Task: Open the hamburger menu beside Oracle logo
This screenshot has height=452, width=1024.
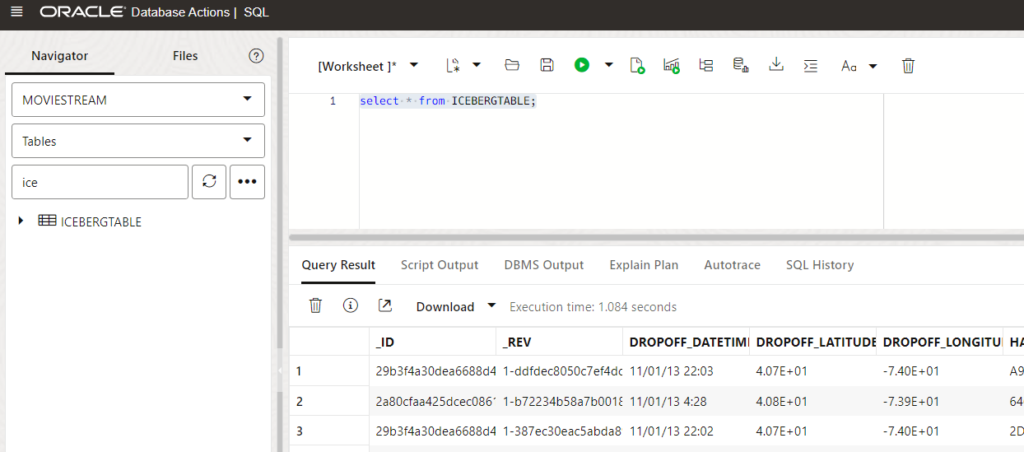Action: [16, 12]
